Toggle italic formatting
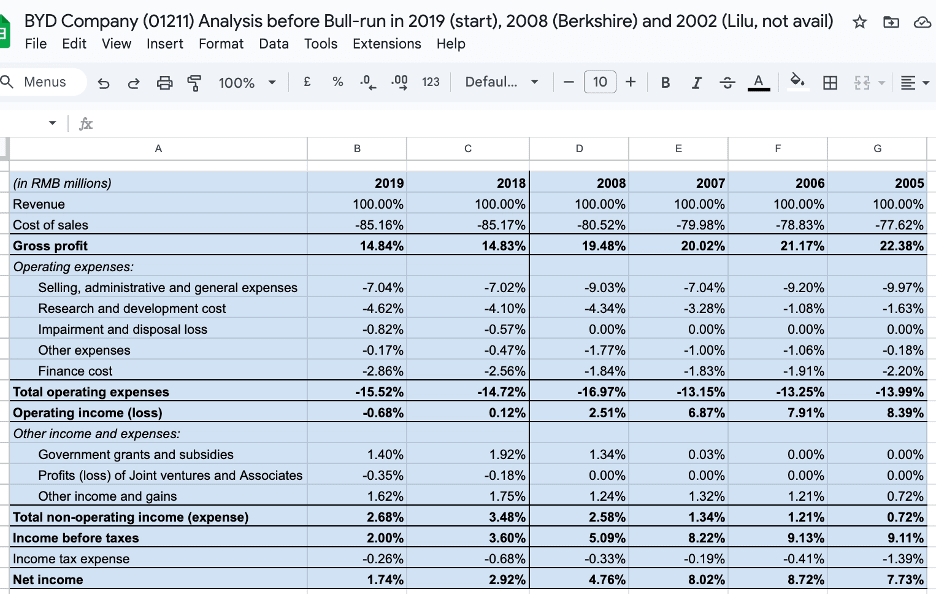 (x=696, y=82)
